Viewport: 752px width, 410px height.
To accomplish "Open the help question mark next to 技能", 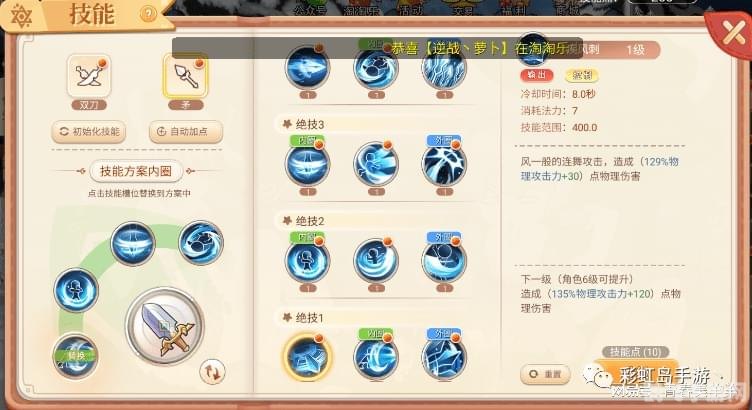I will pos(148,14).
